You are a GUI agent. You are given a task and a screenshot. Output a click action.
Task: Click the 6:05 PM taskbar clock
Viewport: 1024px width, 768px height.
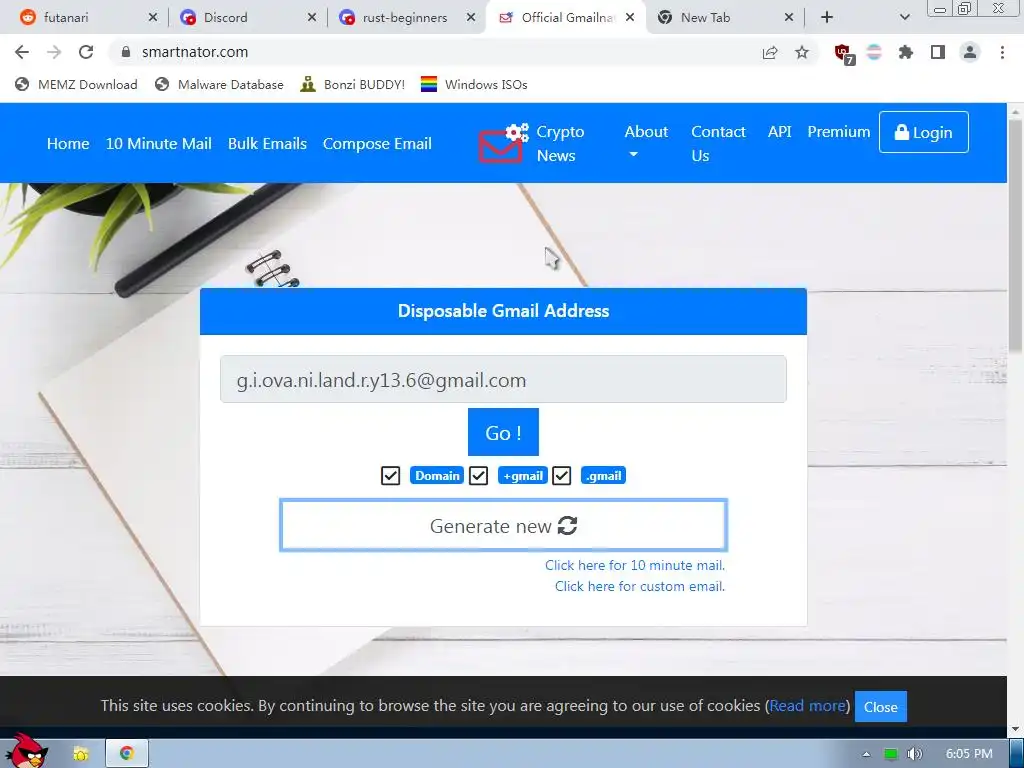click(x=969, y=754)
